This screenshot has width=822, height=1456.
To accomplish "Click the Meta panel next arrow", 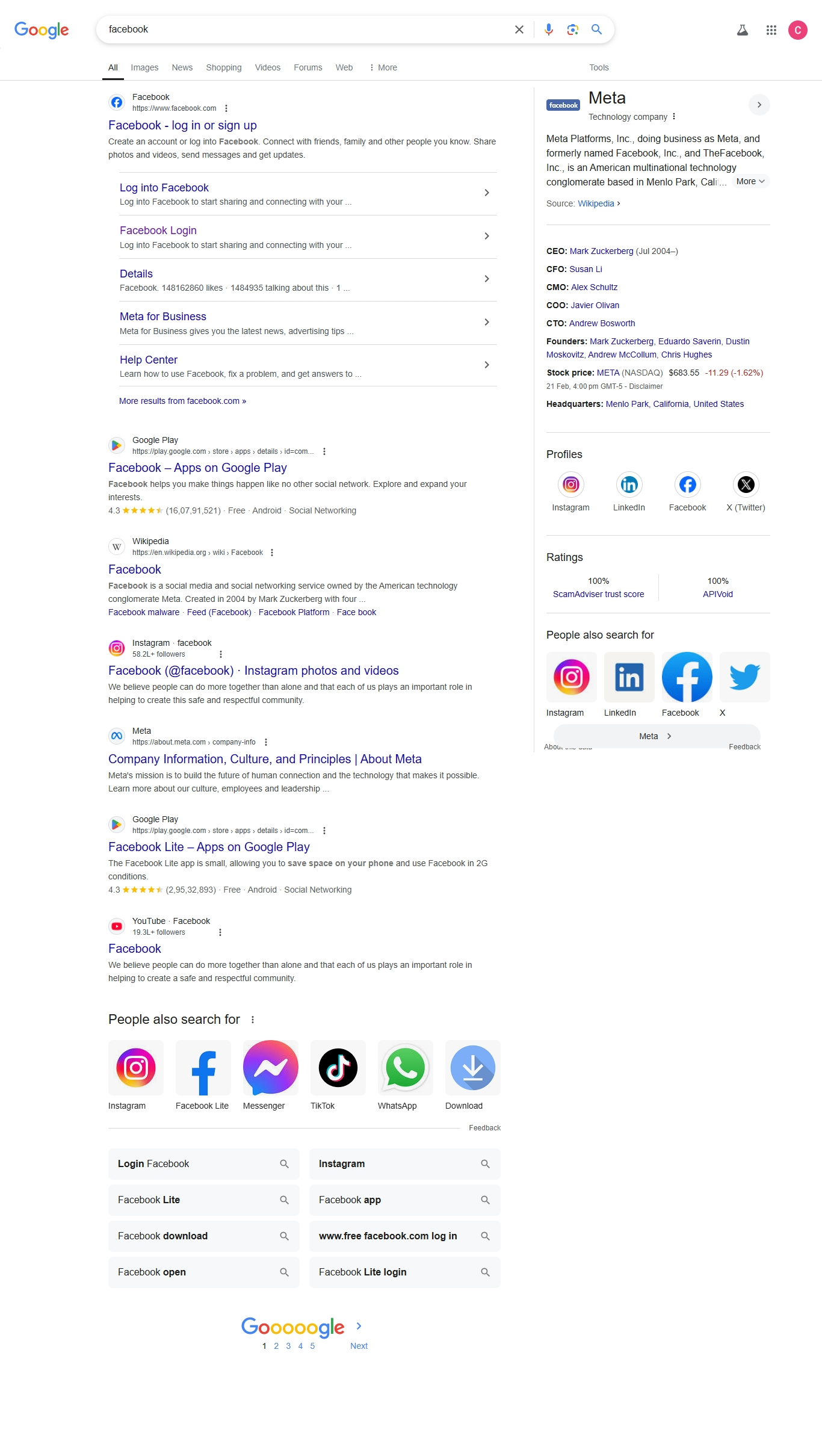I will 759,105.
